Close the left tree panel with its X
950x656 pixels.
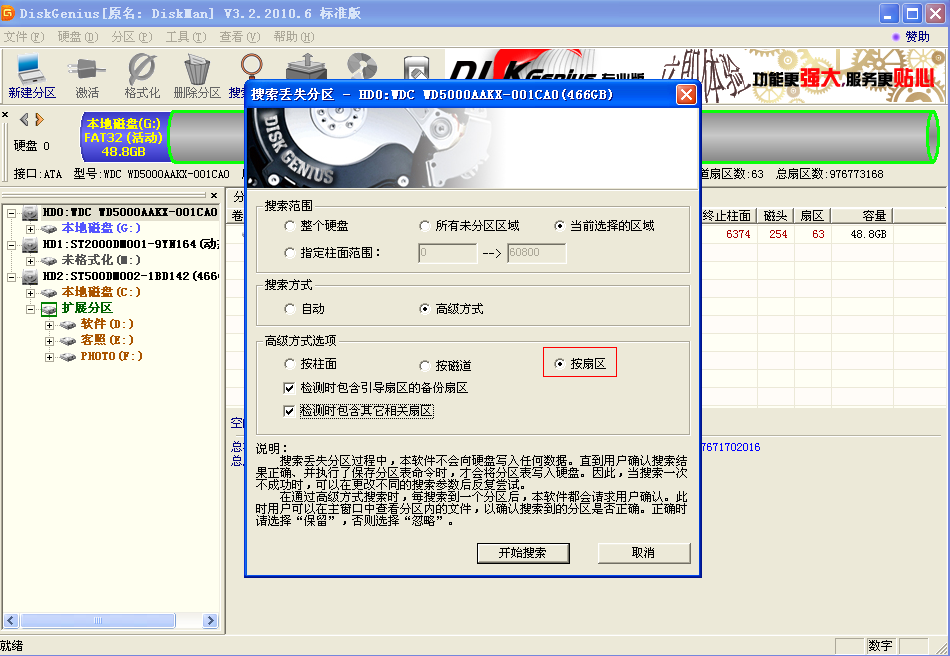pyautogui.click(x=214, y=196)
